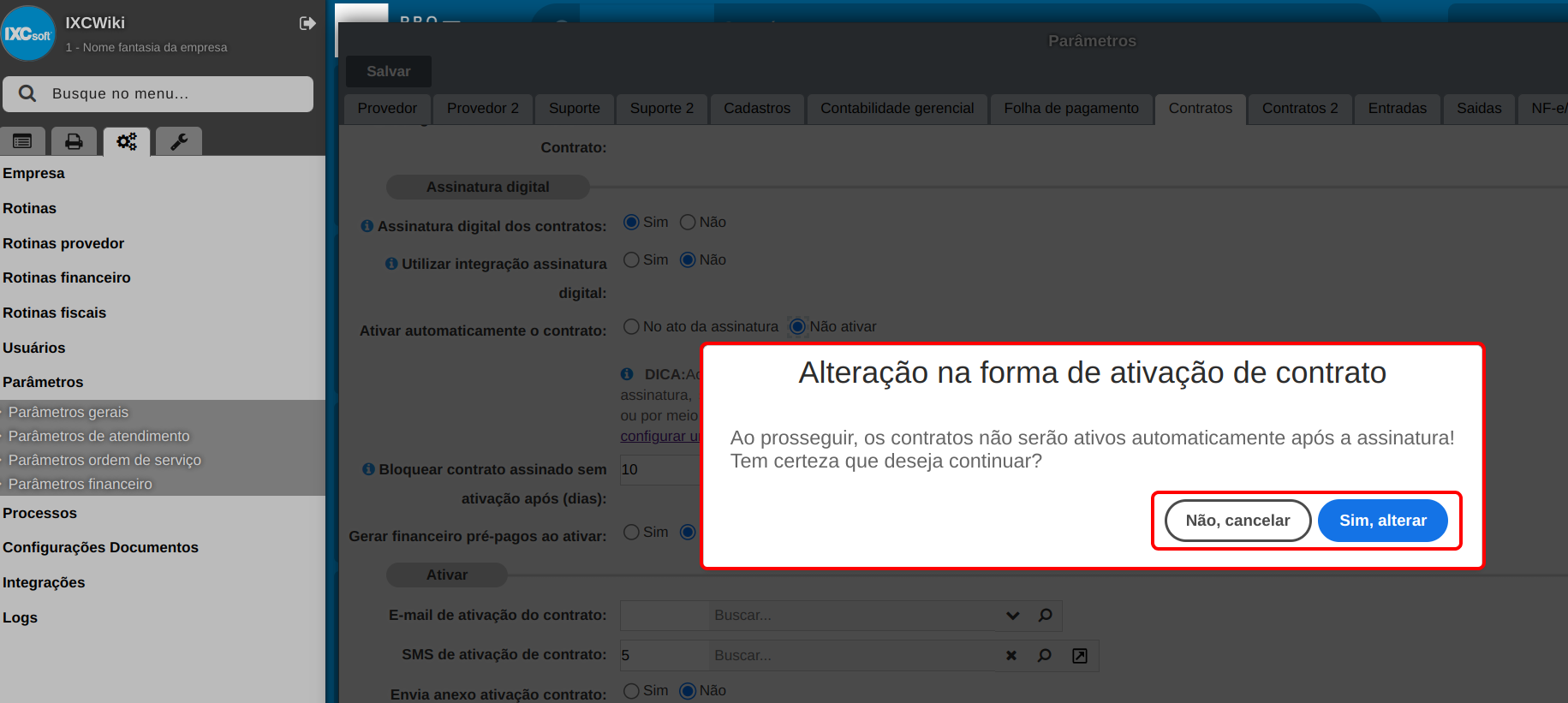Switch to the Suporte tab
Screen dimensions: 1568x703
click(575, 109)
